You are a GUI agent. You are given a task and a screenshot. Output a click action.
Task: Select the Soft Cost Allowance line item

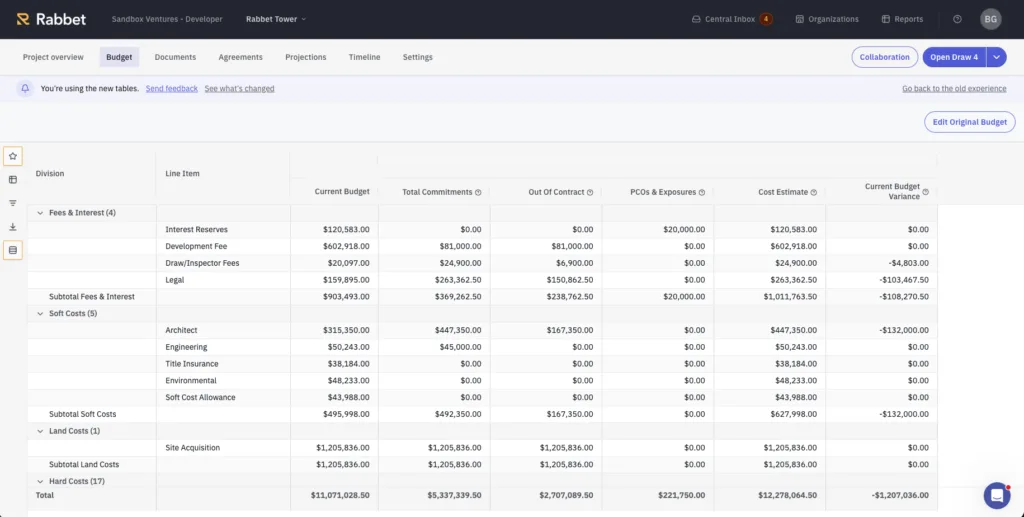tap(200, 398)
